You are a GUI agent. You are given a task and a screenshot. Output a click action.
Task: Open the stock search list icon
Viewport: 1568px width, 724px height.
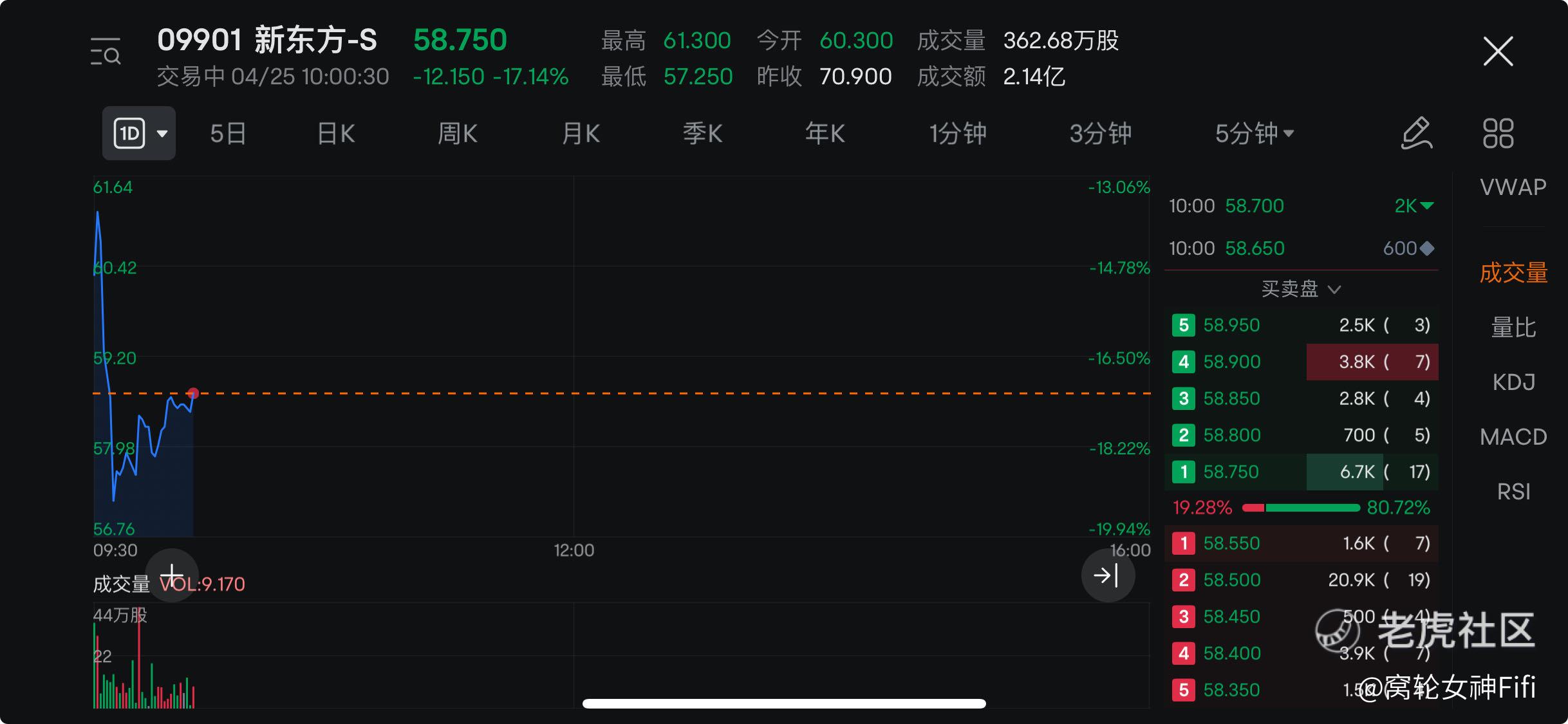coord(106,52)
